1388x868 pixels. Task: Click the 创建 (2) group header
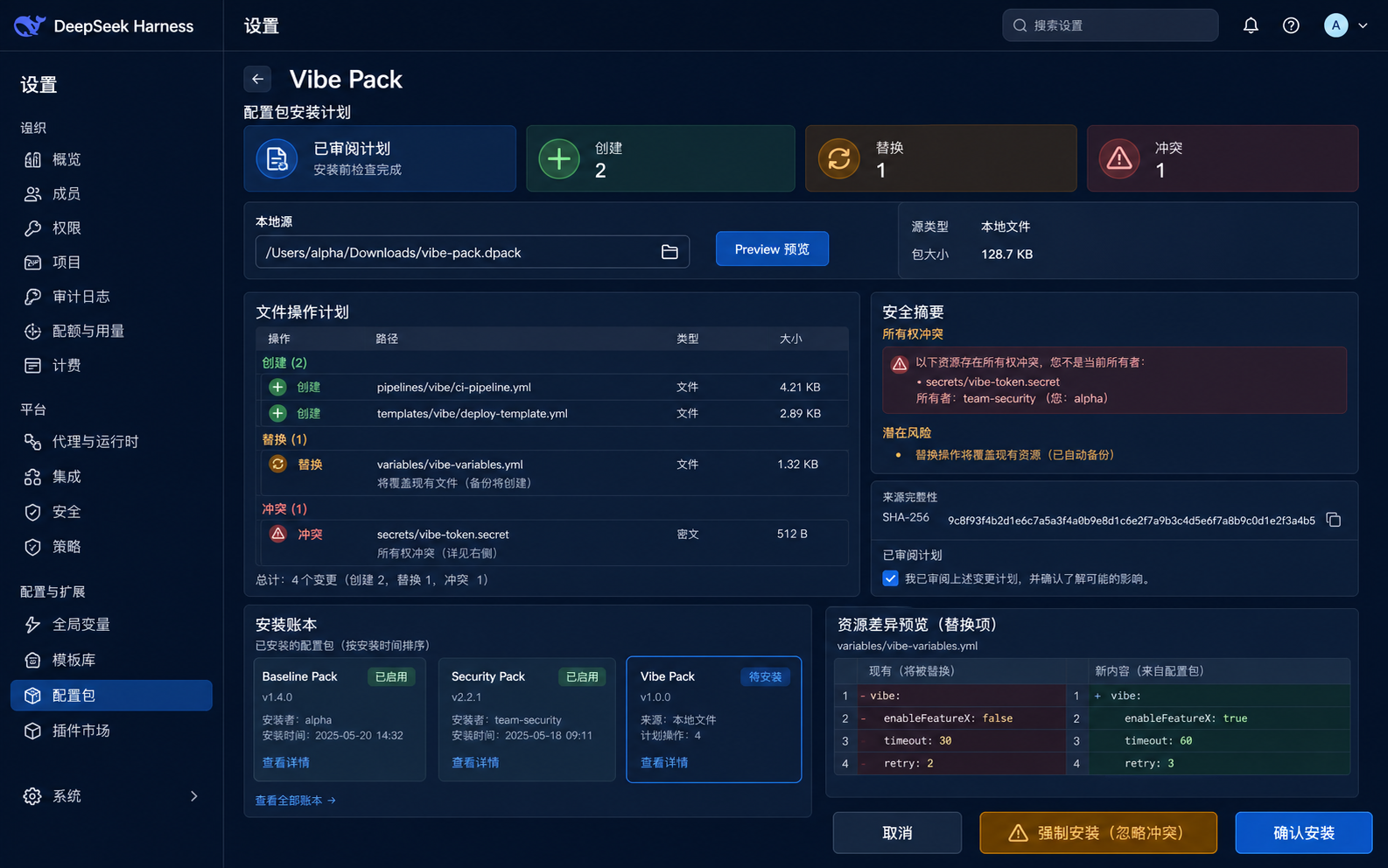[284, 362]
